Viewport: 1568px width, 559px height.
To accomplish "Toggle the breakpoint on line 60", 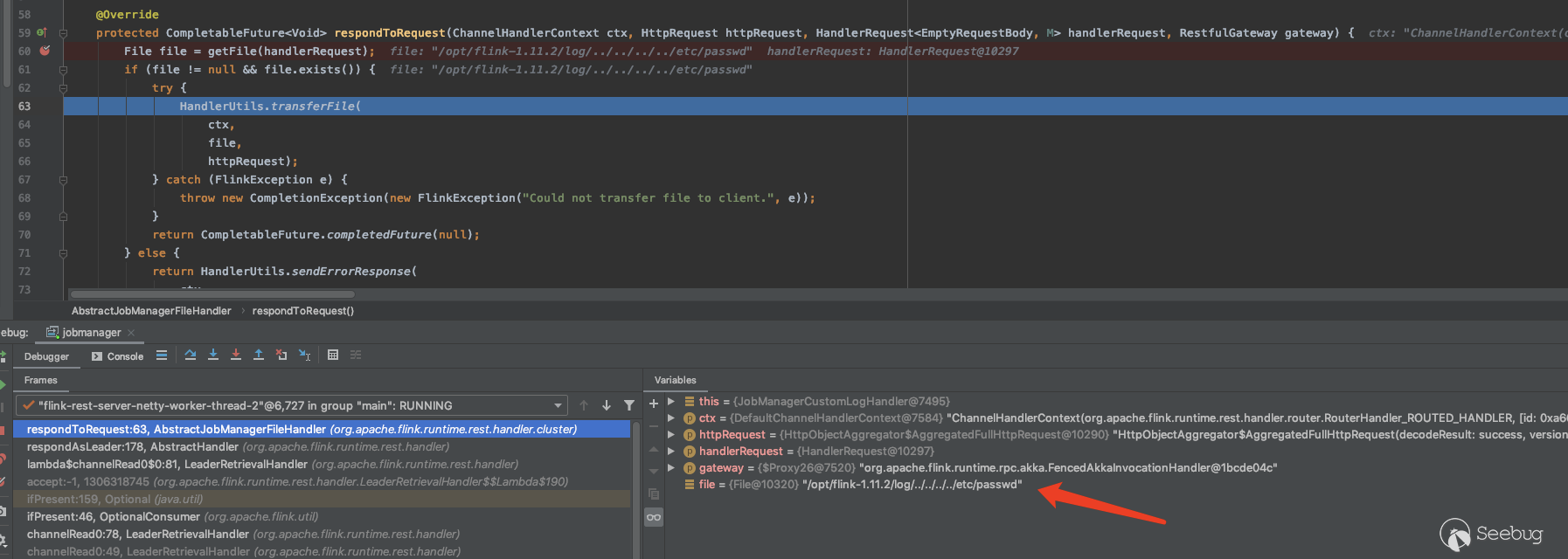I will coord(45,51).
